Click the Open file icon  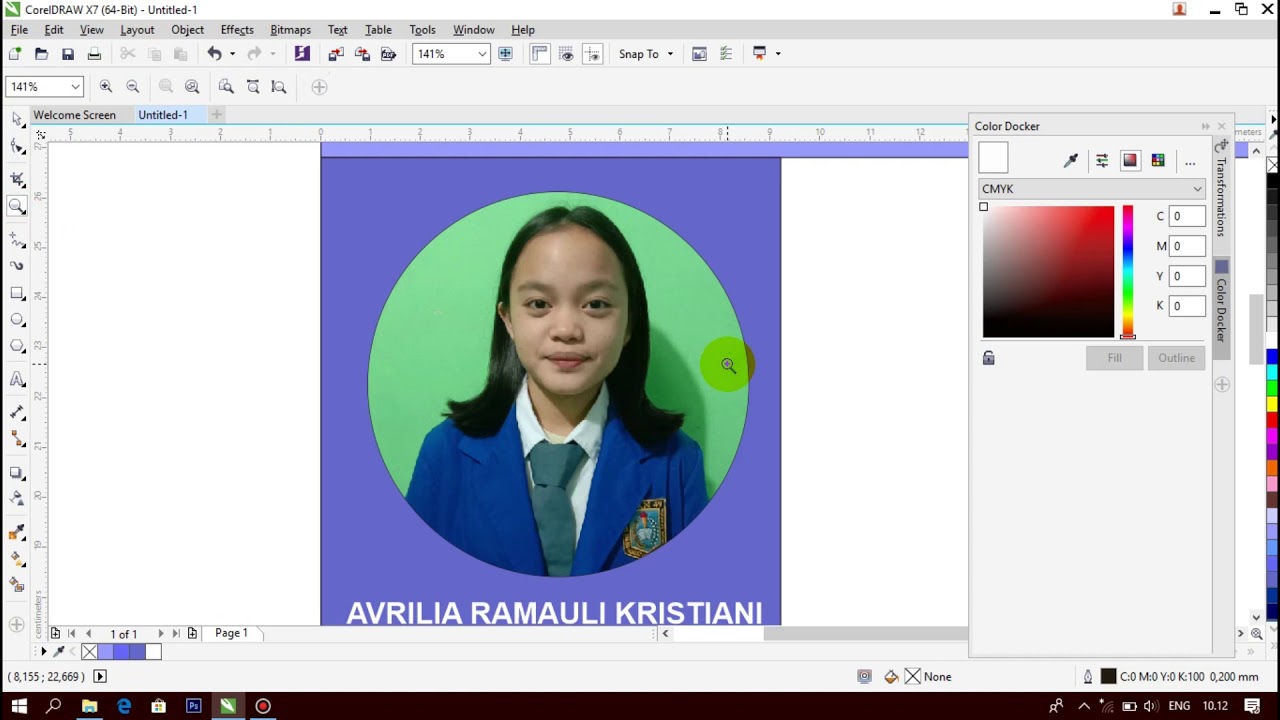point(41,54)
